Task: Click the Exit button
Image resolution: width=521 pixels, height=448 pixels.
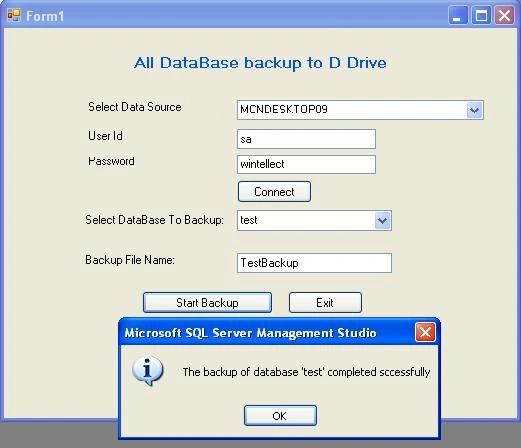Action: point(325,303)
